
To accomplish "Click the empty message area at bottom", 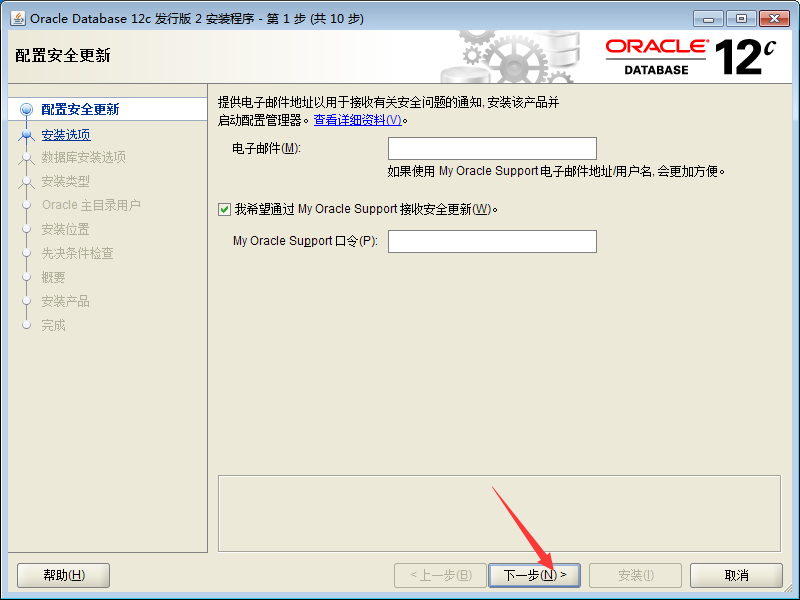I will pyautogui.click(x=499, y=514).
